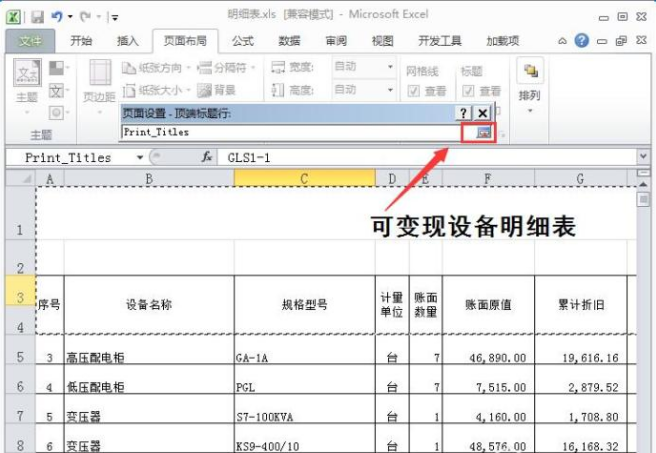The image size is (656, 453).
Task: Minimize the ribbon with the caret icon
Action: pyautogui.click(x=562, y=41)
